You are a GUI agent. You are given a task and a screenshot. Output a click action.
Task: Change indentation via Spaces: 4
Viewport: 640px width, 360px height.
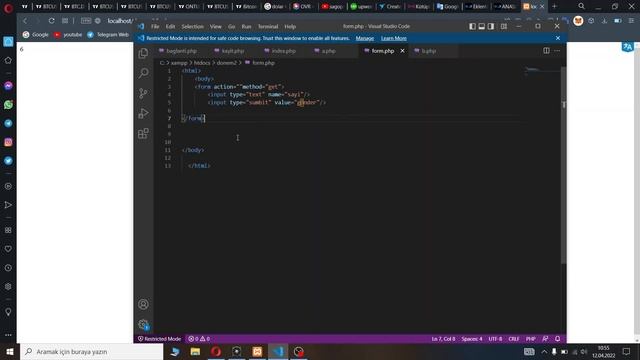(472, 339)
